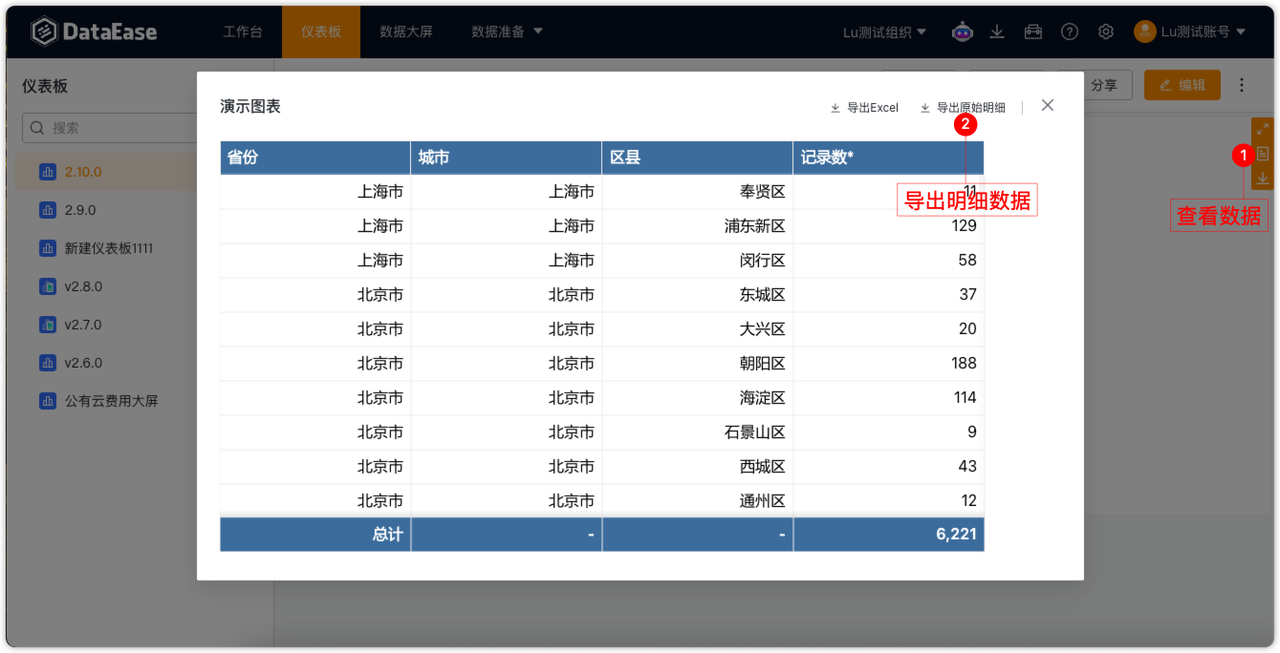Open the settings gear icon

pos(1105,31)
